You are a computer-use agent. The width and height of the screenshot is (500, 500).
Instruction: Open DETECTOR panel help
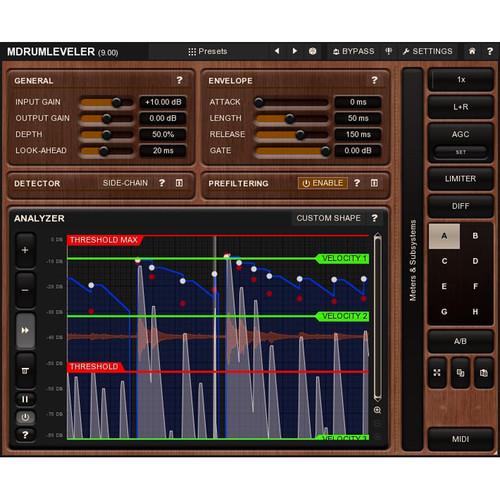162,183
